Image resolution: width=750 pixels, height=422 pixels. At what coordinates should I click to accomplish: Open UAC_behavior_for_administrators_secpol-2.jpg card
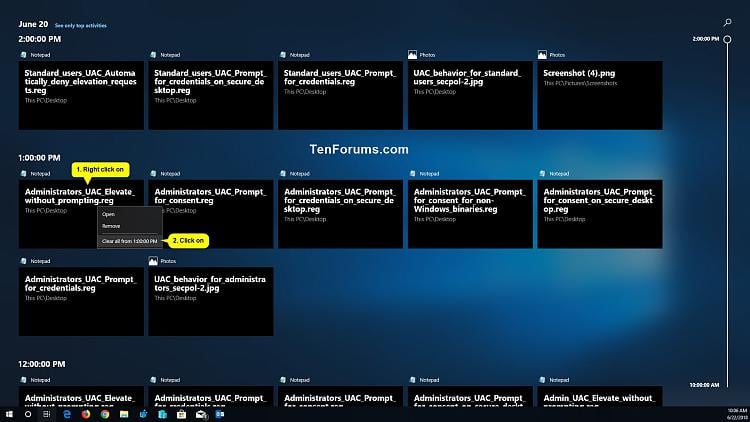210,301
